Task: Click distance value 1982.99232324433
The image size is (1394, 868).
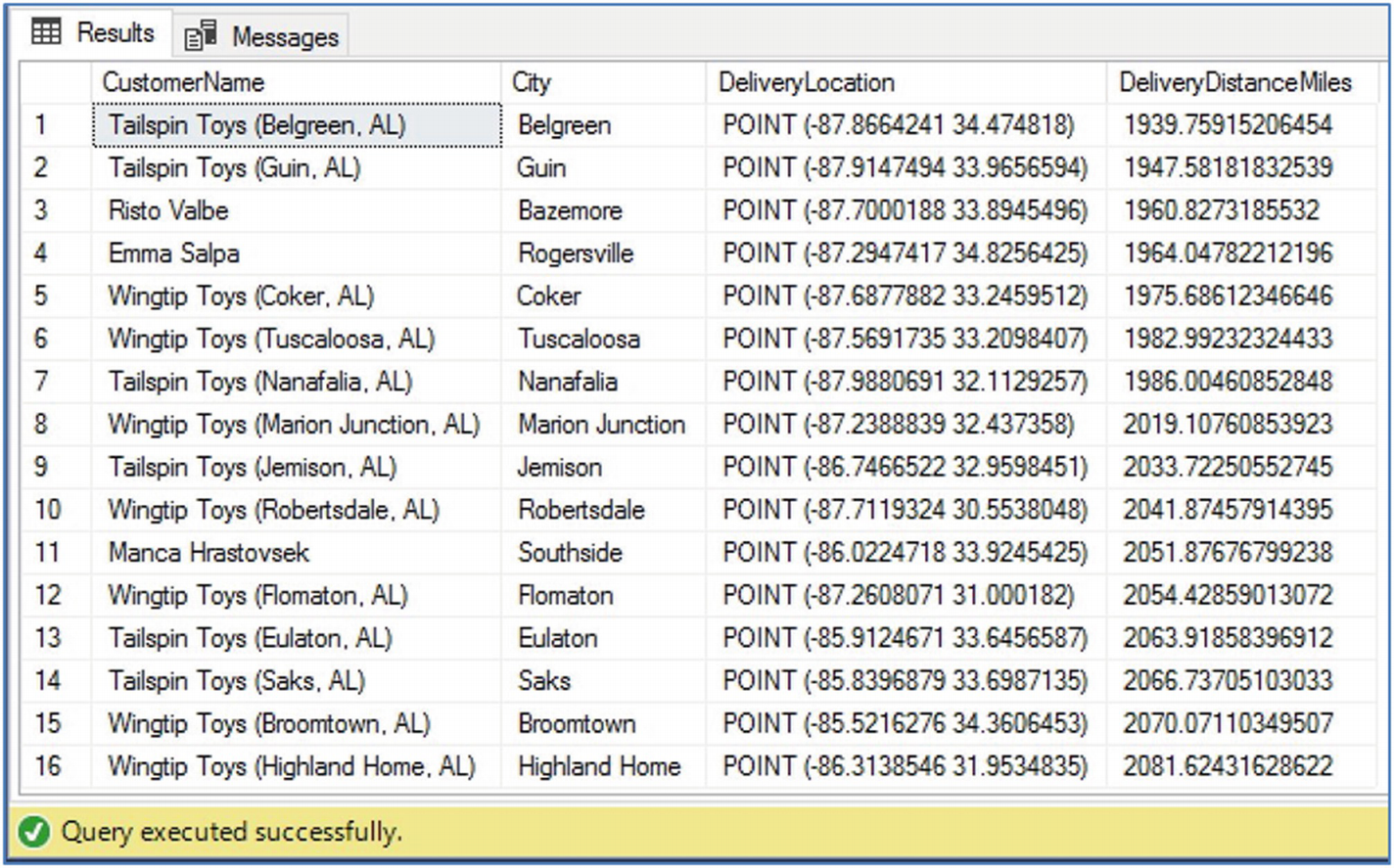Action: pos(1228,339)
